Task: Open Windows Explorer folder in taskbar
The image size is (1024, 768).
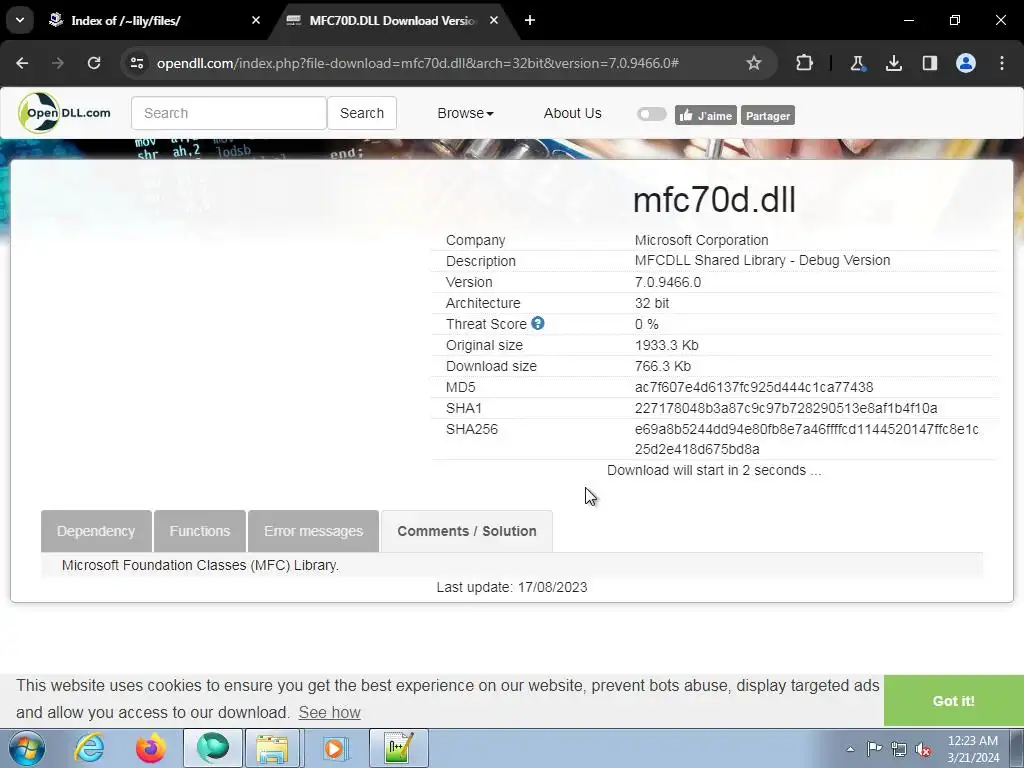Action: click(x=272, y=748)
